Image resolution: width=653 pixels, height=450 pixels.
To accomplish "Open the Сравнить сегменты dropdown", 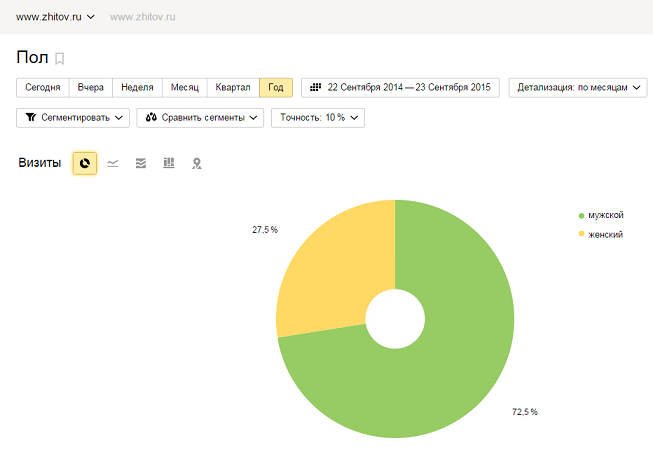I will tap(200, 118).
